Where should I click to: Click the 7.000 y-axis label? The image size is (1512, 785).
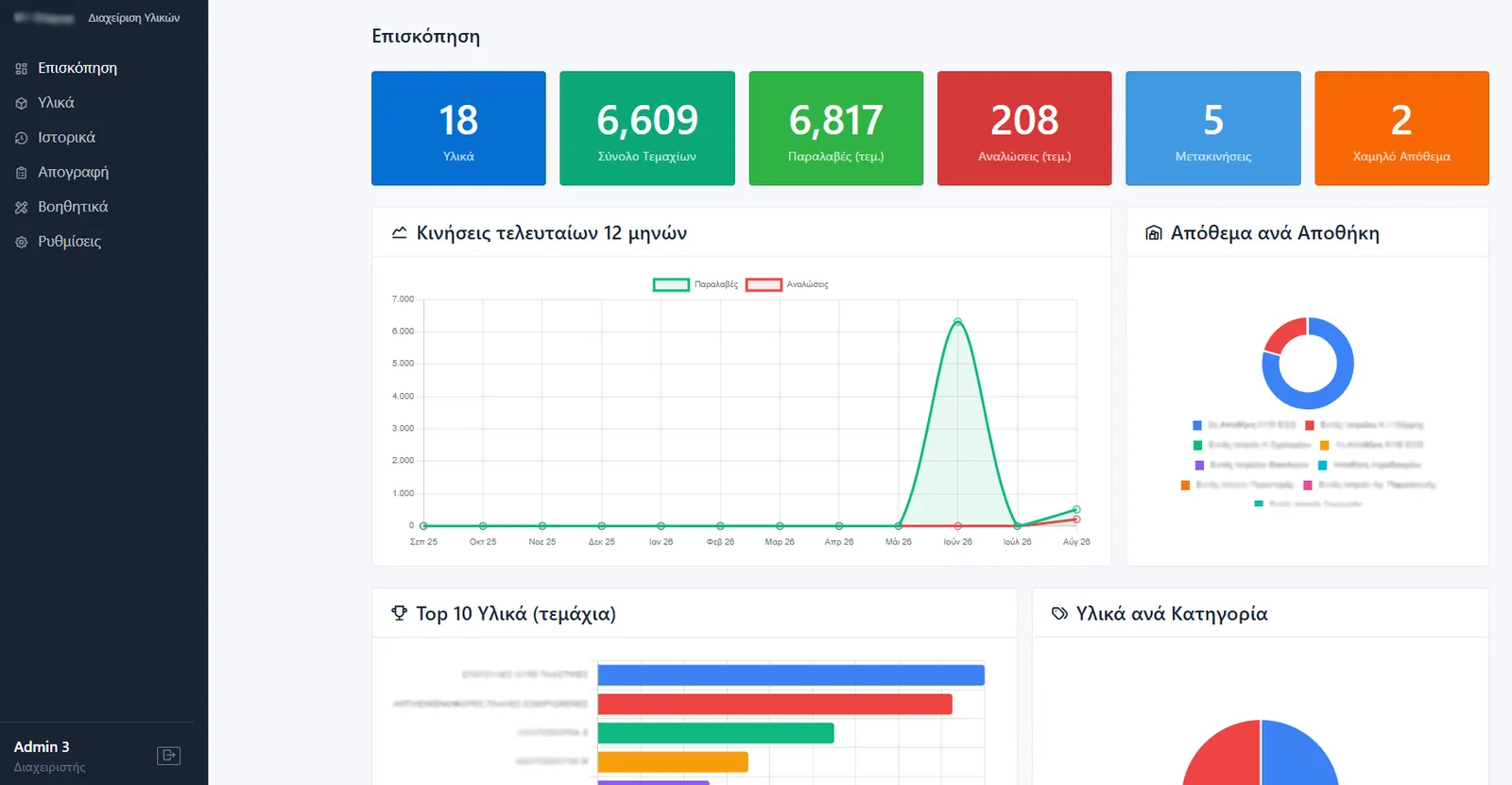(403, 299)
